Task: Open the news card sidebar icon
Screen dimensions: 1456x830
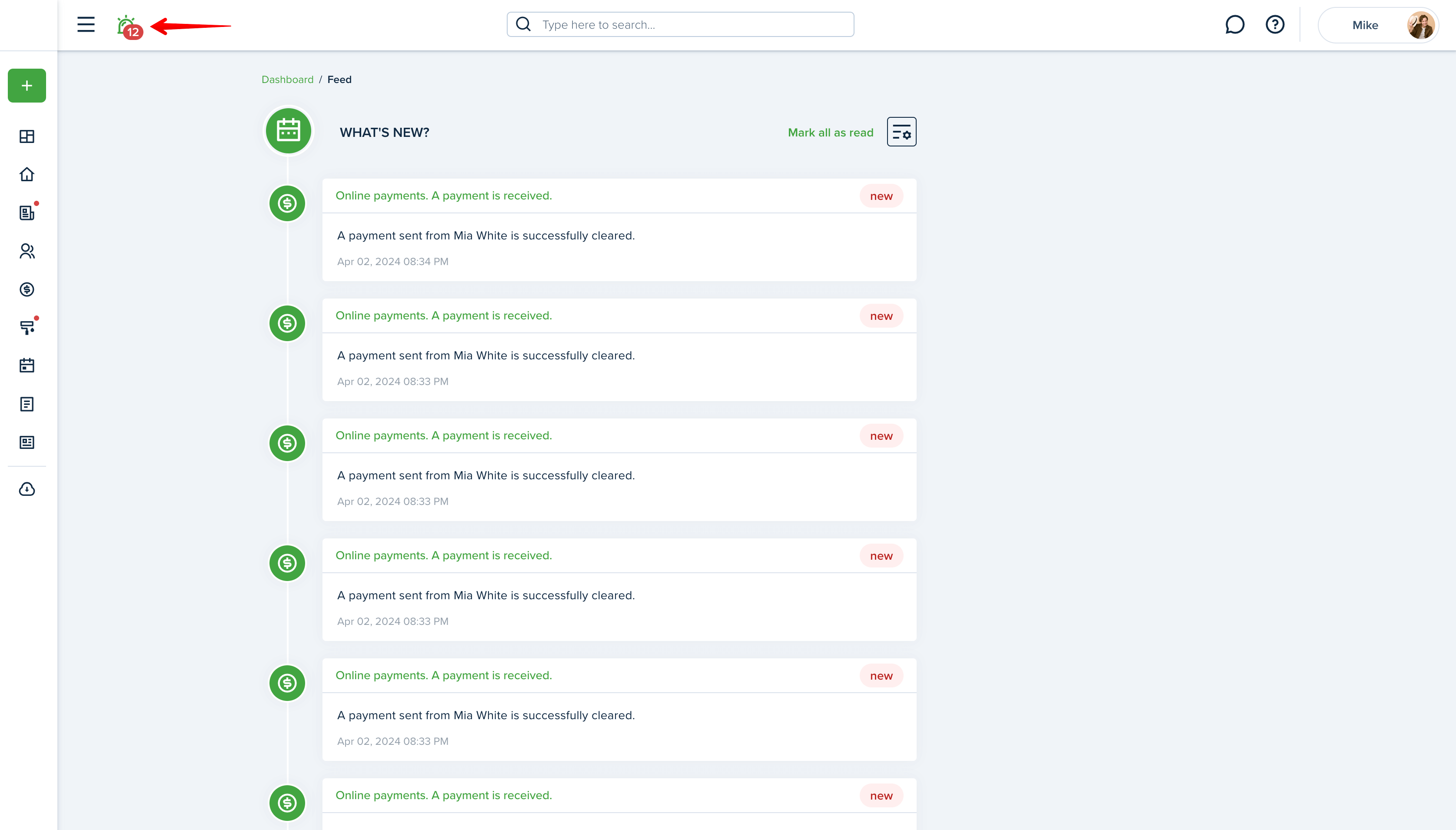Action: (27, 442)
